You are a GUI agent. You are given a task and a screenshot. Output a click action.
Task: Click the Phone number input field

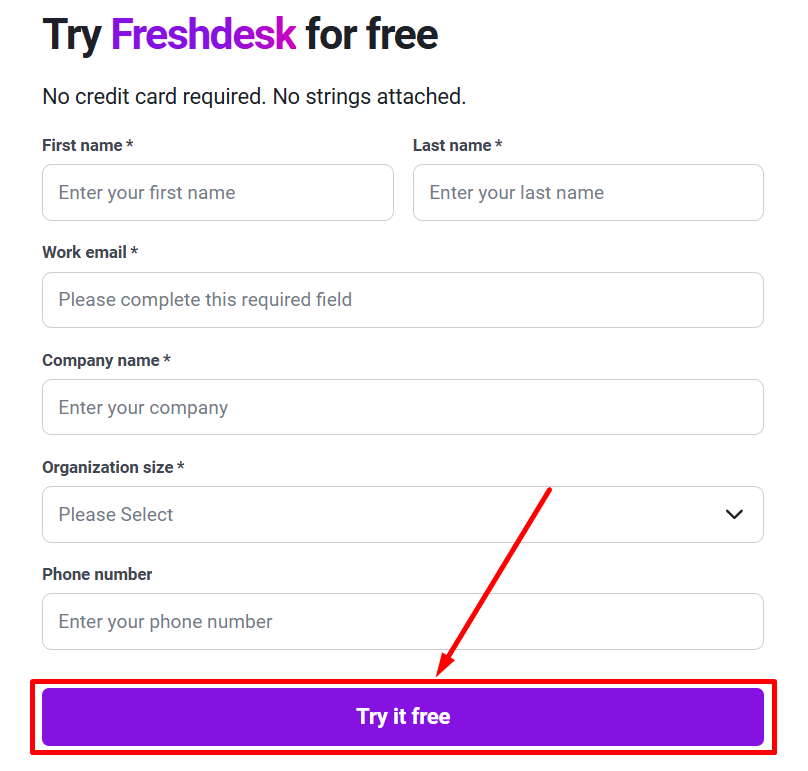pos(402,621)
